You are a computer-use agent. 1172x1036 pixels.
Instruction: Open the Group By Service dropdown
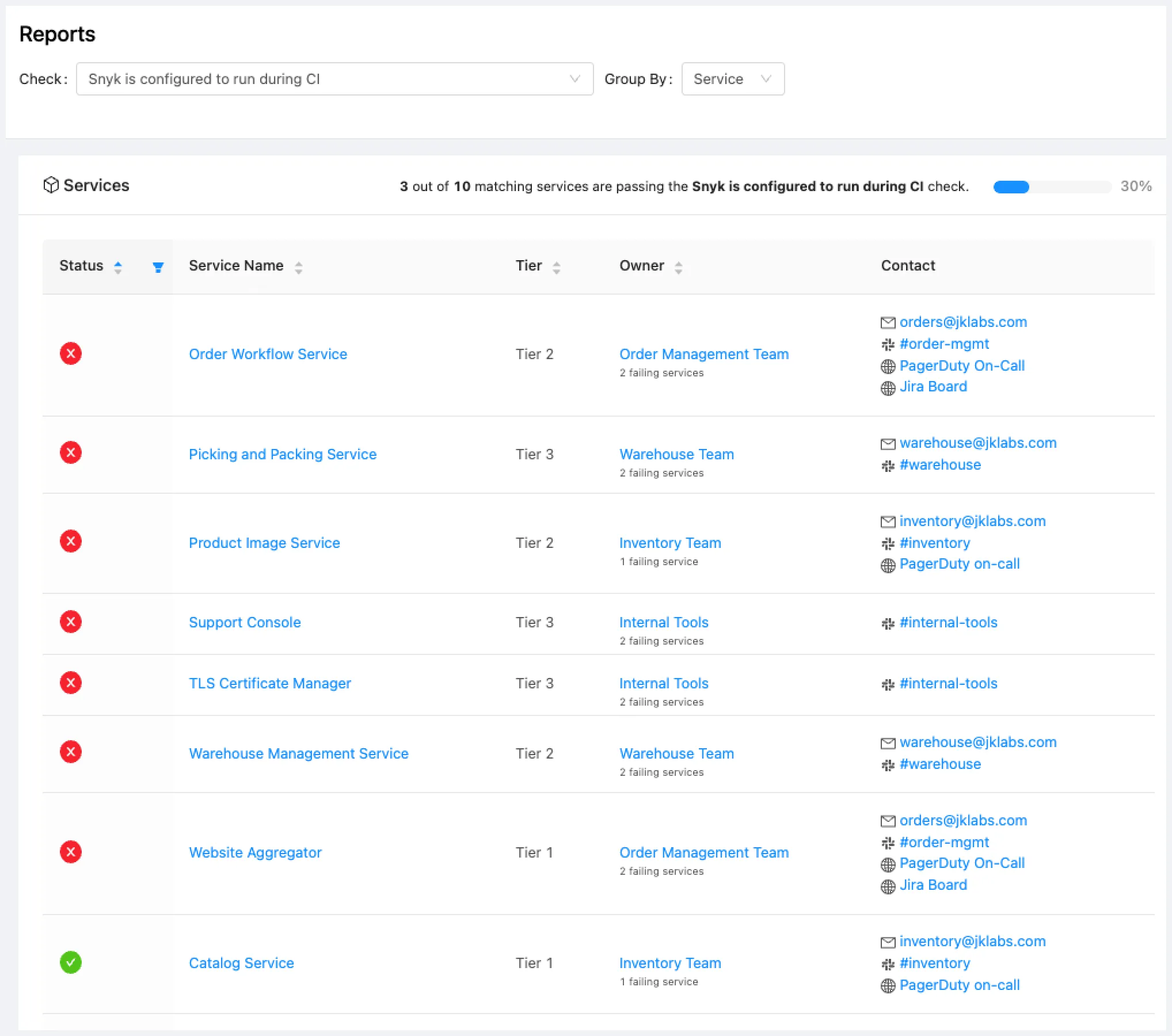(x=732, y=79)
